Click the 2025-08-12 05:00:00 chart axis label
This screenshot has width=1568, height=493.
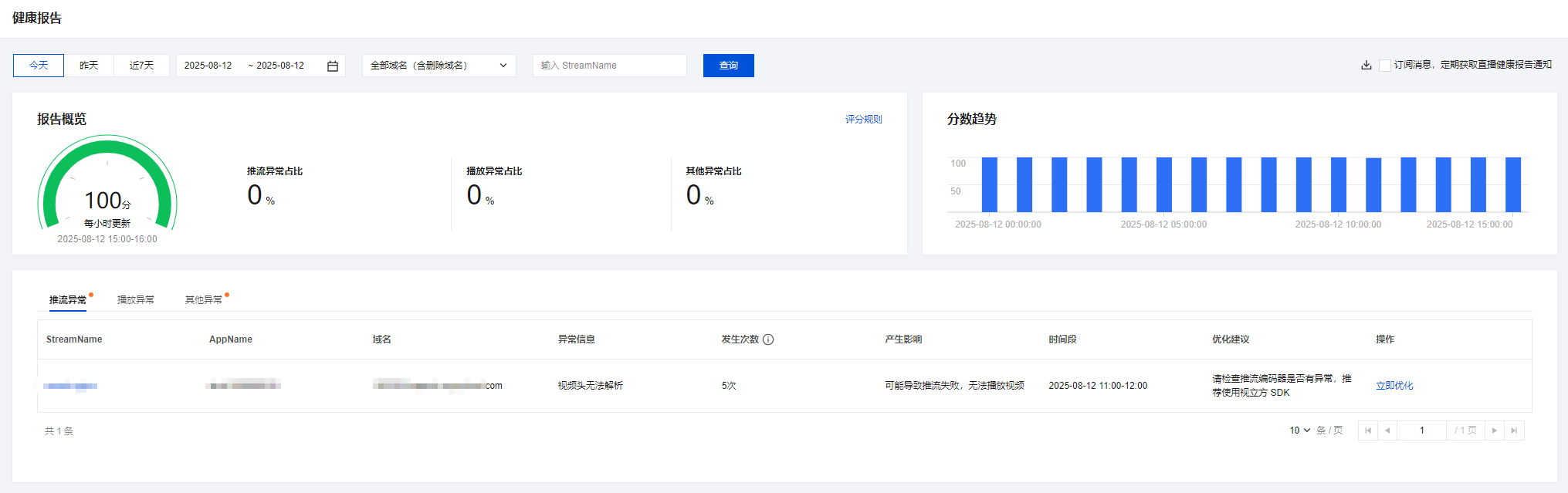tap(1163, 225)
